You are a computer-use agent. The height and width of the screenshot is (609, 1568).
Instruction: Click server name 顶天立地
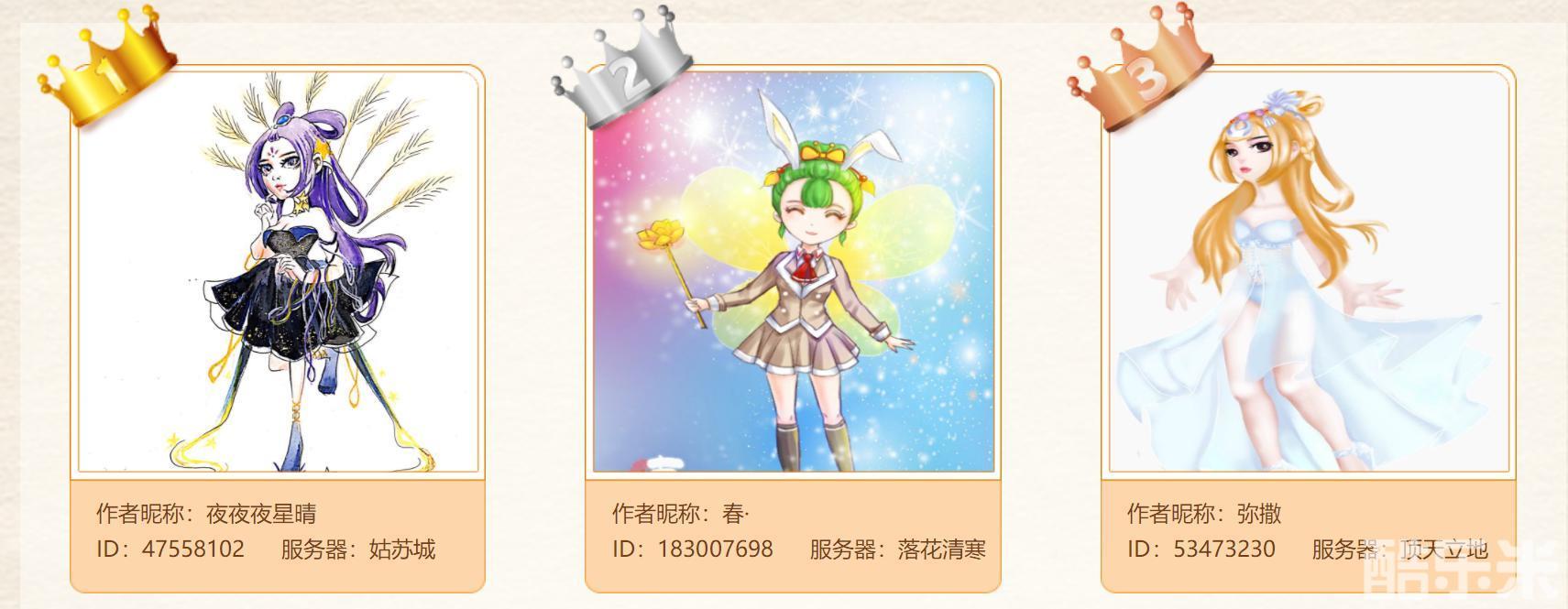(x=1444, y=549)
